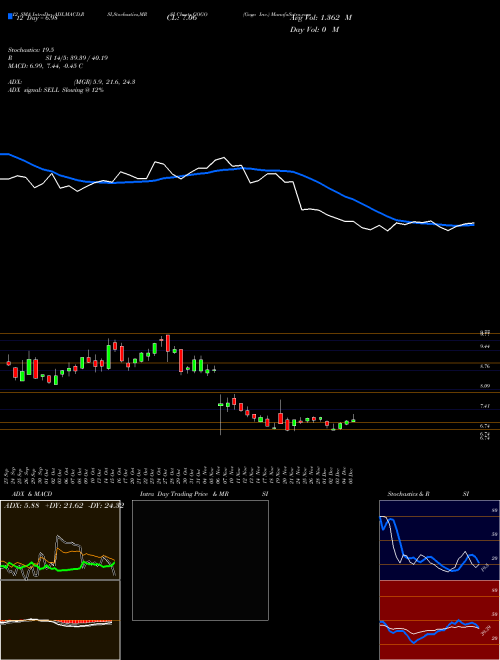Screen dimensions: 500x660
Task: Open the blue-background Stochastics mini chart
Action: [439, 540]
